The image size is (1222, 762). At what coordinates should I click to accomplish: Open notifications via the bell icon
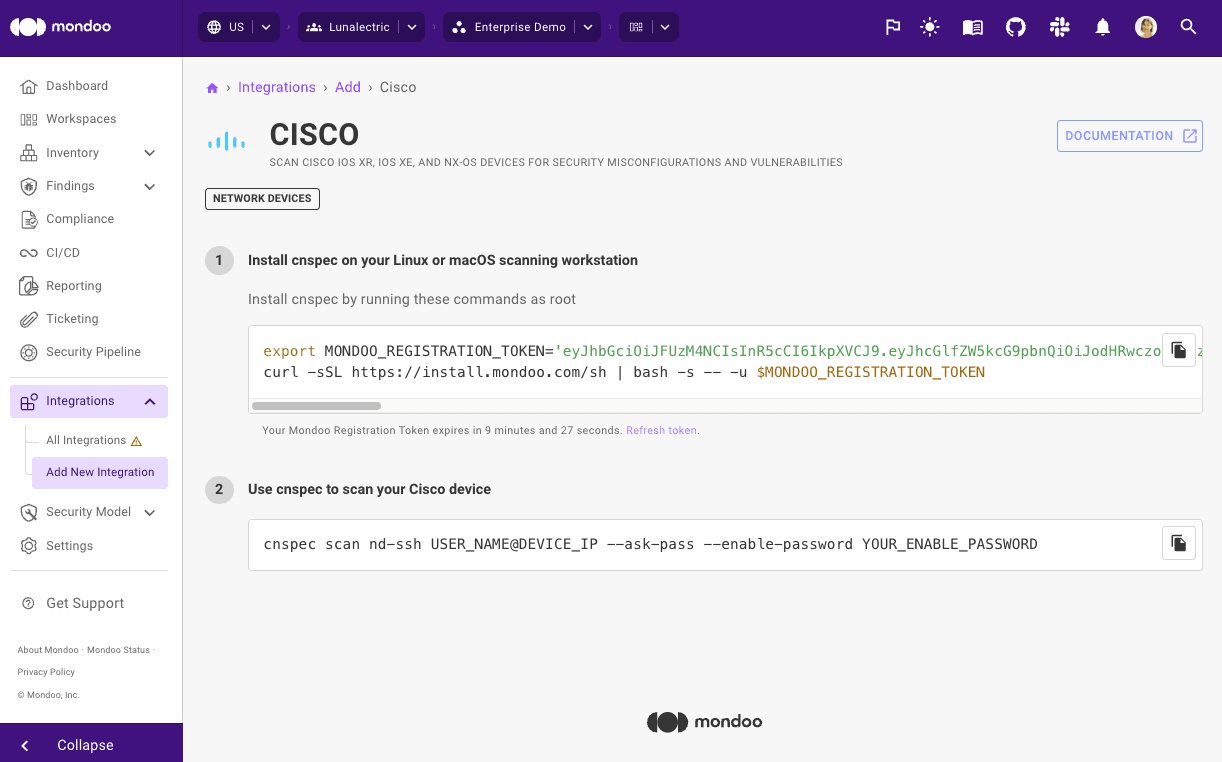[x=1102, y=27]
